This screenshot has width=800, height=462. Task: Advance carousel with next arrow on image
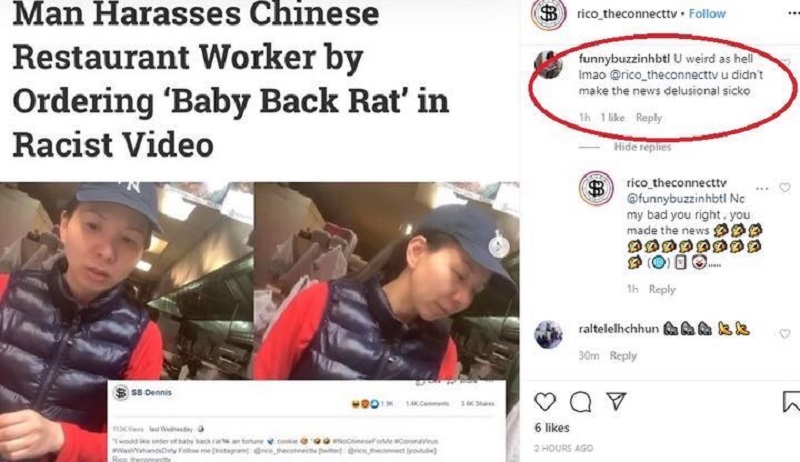pyautogui.click(x=498, y=247)
